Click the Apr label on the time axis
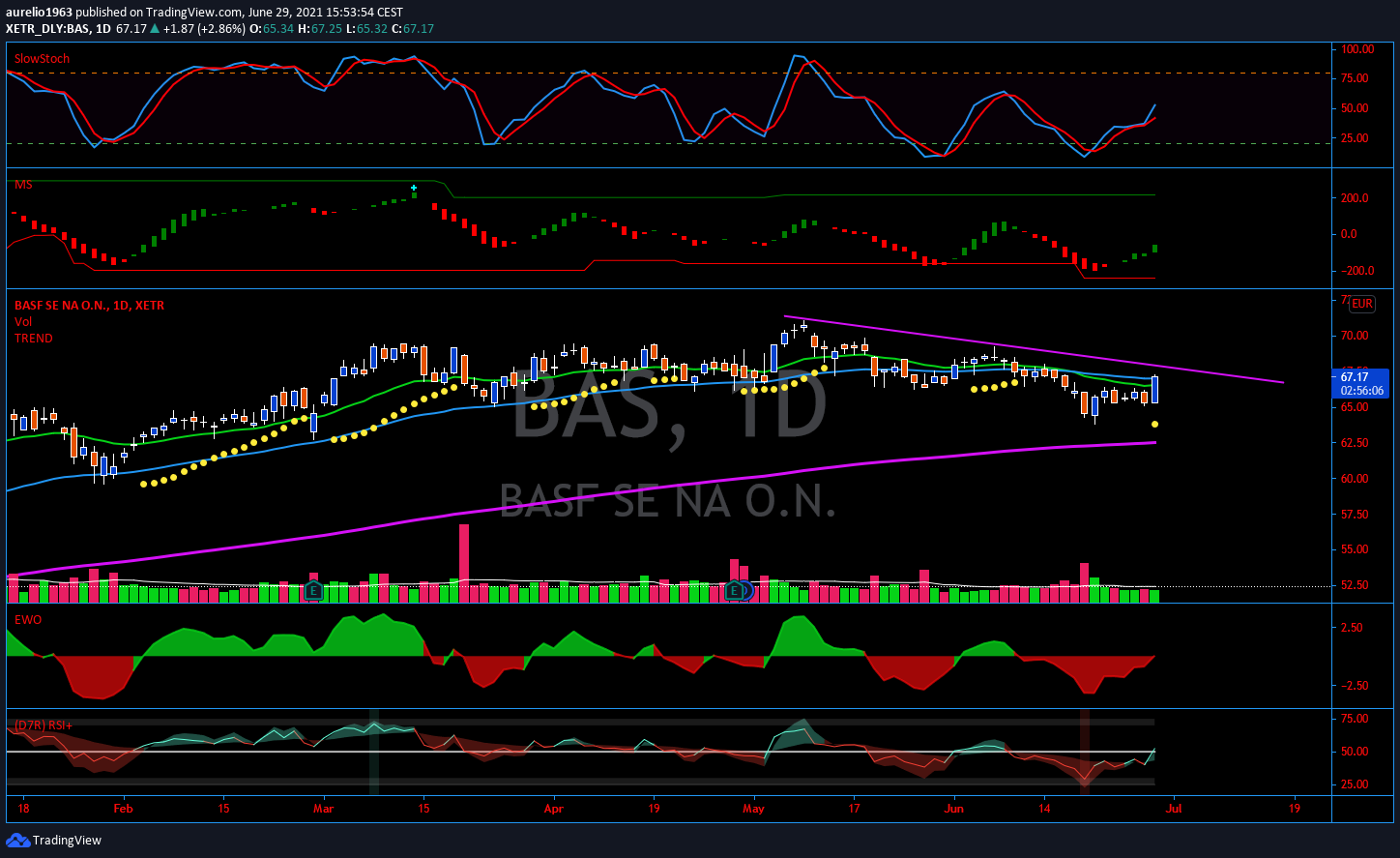Screen dimensions: 1400x858 [553, 807]
